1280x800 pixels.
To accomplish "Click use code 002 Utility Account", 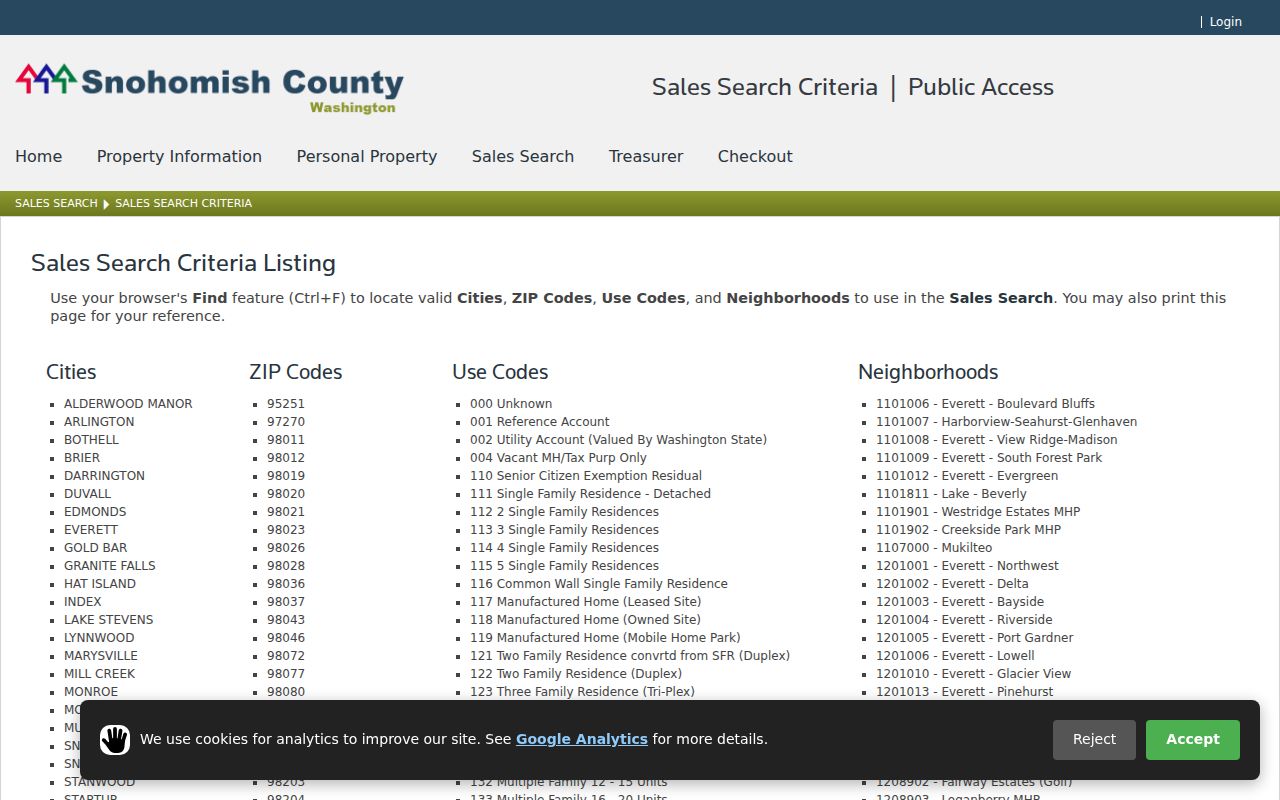I will [618, 440].
